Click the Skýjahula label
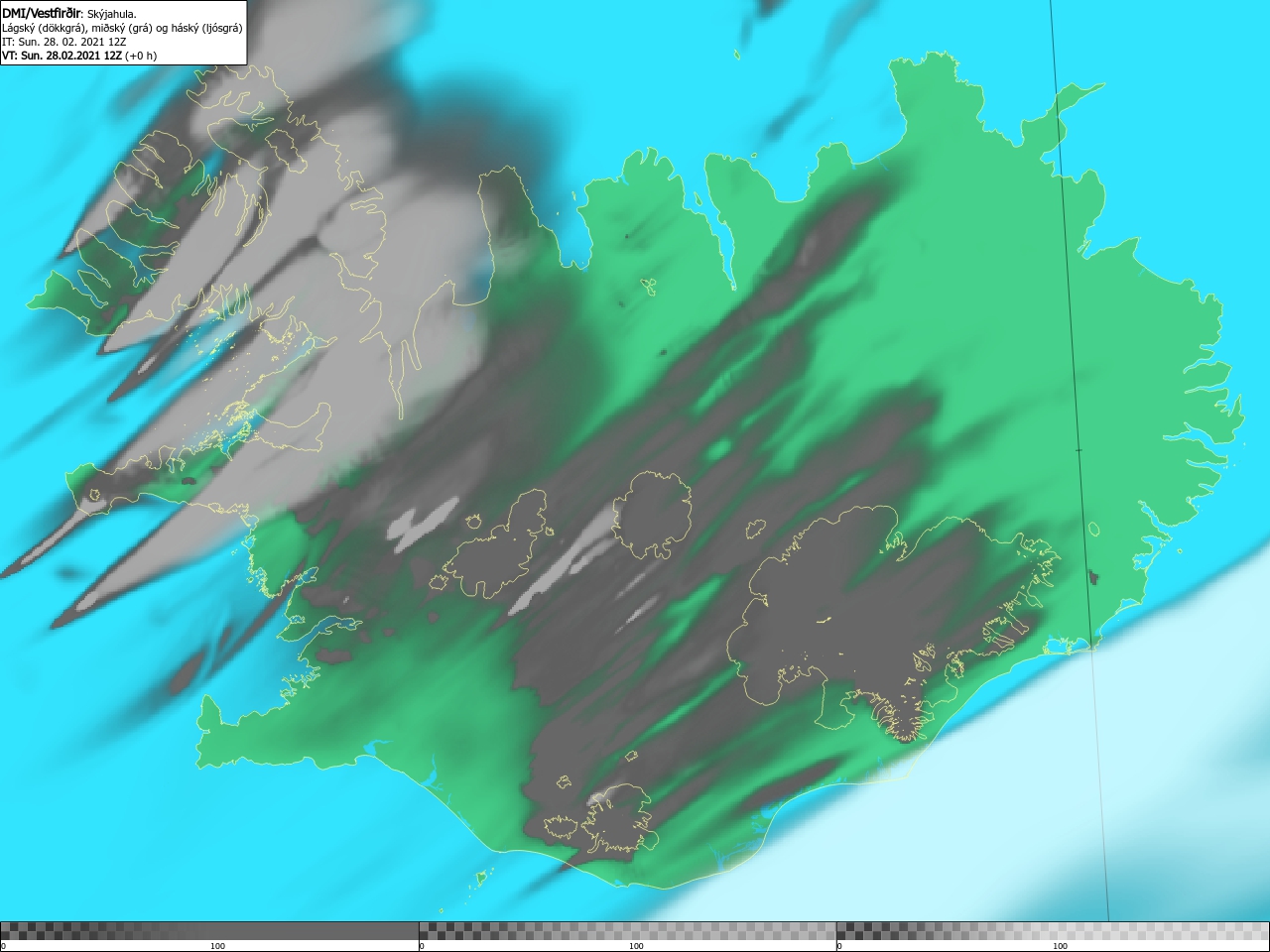 (x=112, y=14)
